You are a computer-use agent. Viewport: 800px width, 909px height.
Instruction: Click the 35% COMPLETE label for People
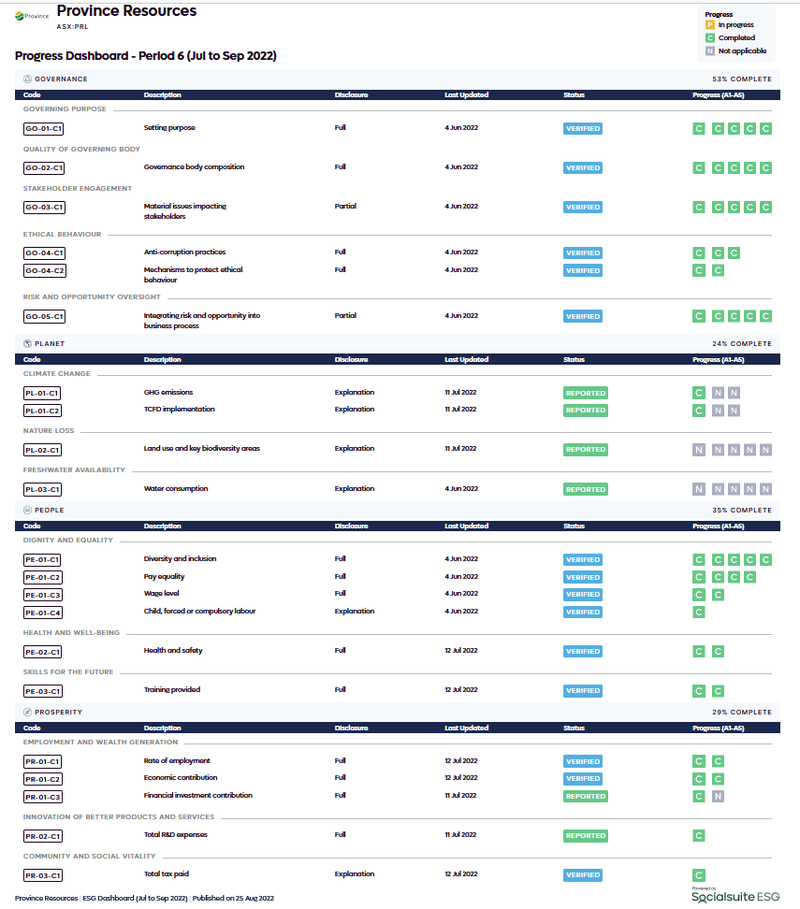[742, 510]
